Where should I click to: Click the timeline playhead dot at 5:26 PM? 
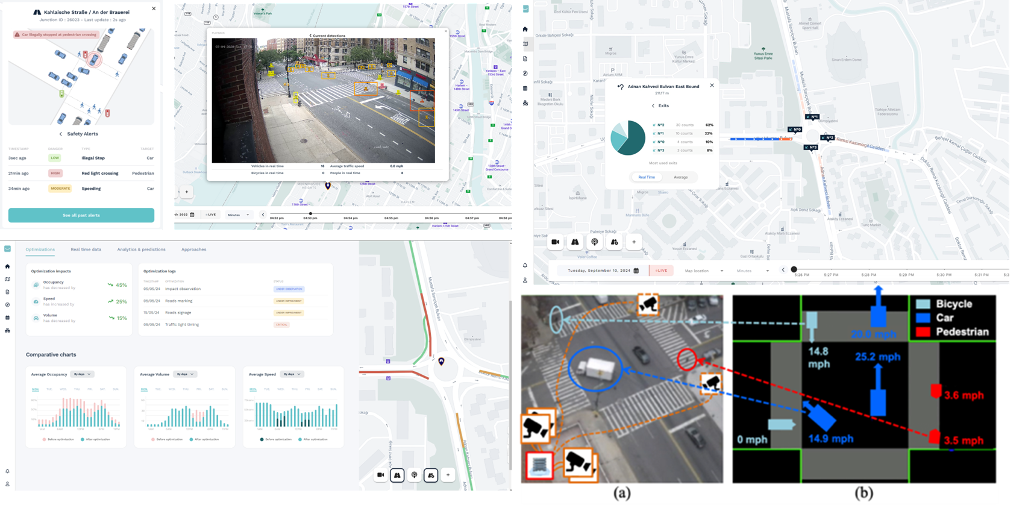pos(793,269)
